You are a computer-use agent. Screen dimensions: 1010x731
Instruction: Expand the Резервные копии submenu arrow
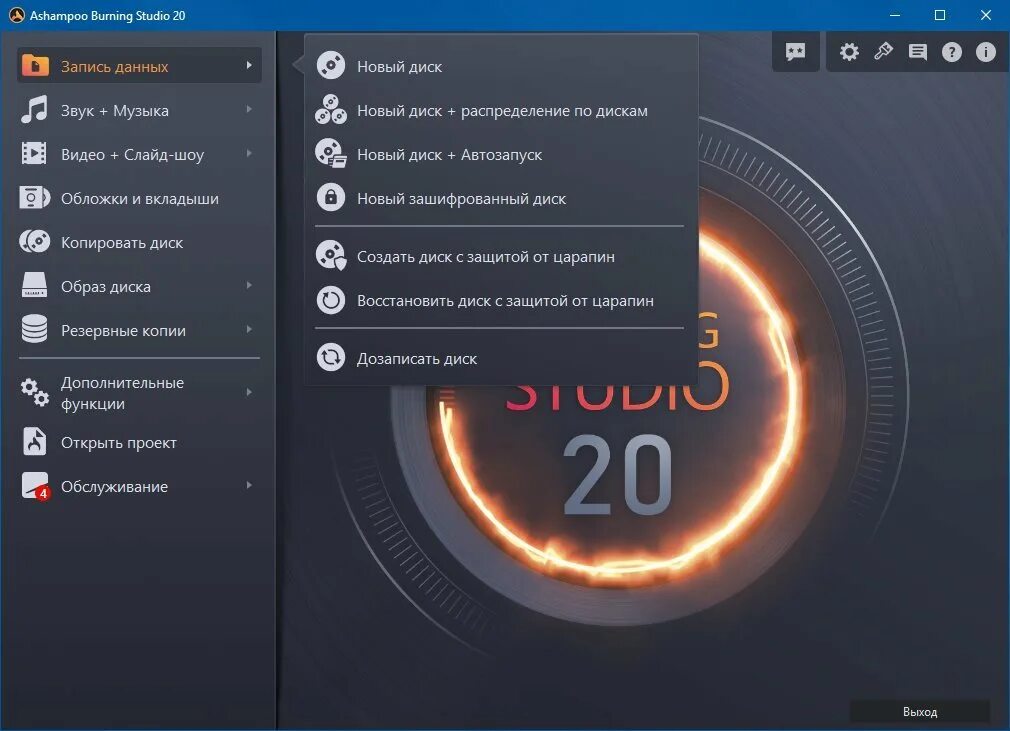tap(249, 329)
